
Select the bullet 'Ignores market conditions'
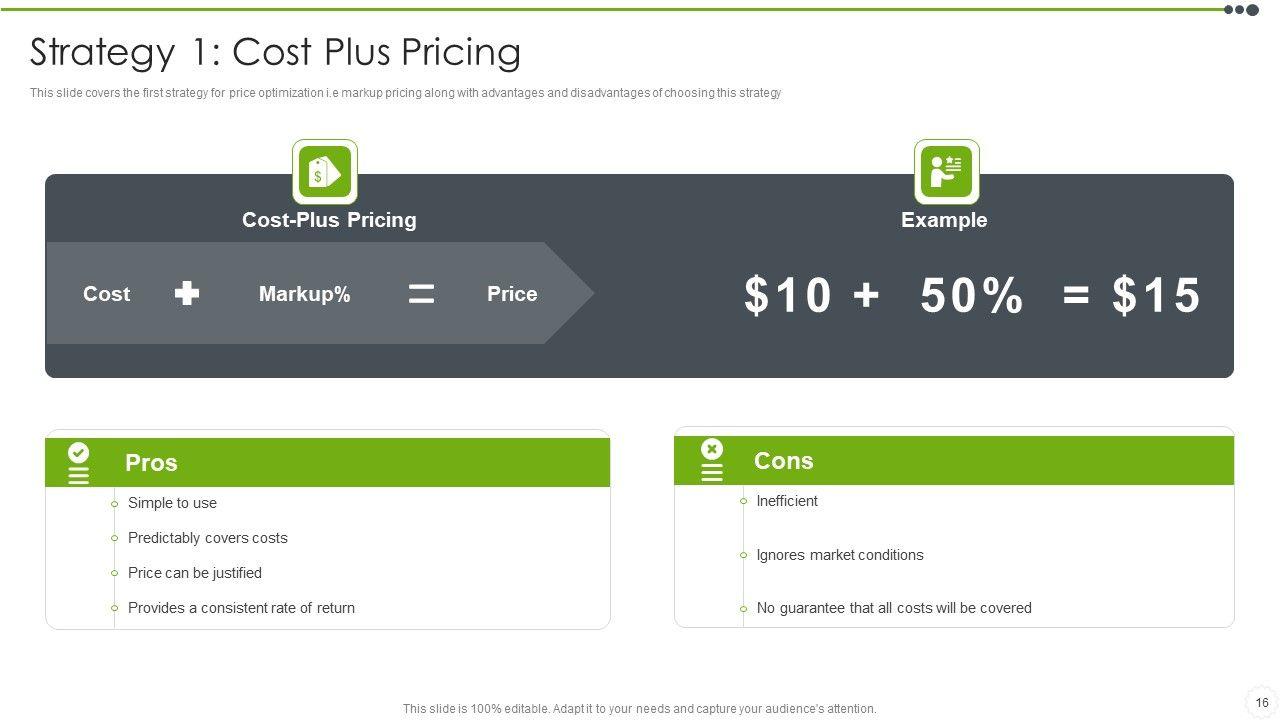(840, 555)
